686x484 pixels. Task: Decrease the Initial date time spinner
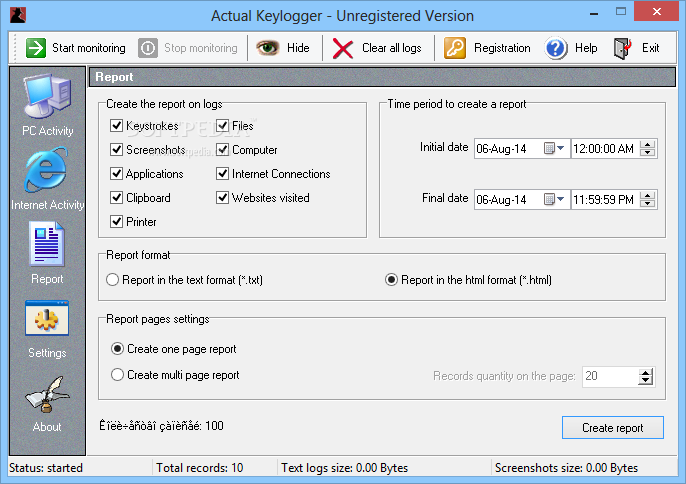point(648,153)
